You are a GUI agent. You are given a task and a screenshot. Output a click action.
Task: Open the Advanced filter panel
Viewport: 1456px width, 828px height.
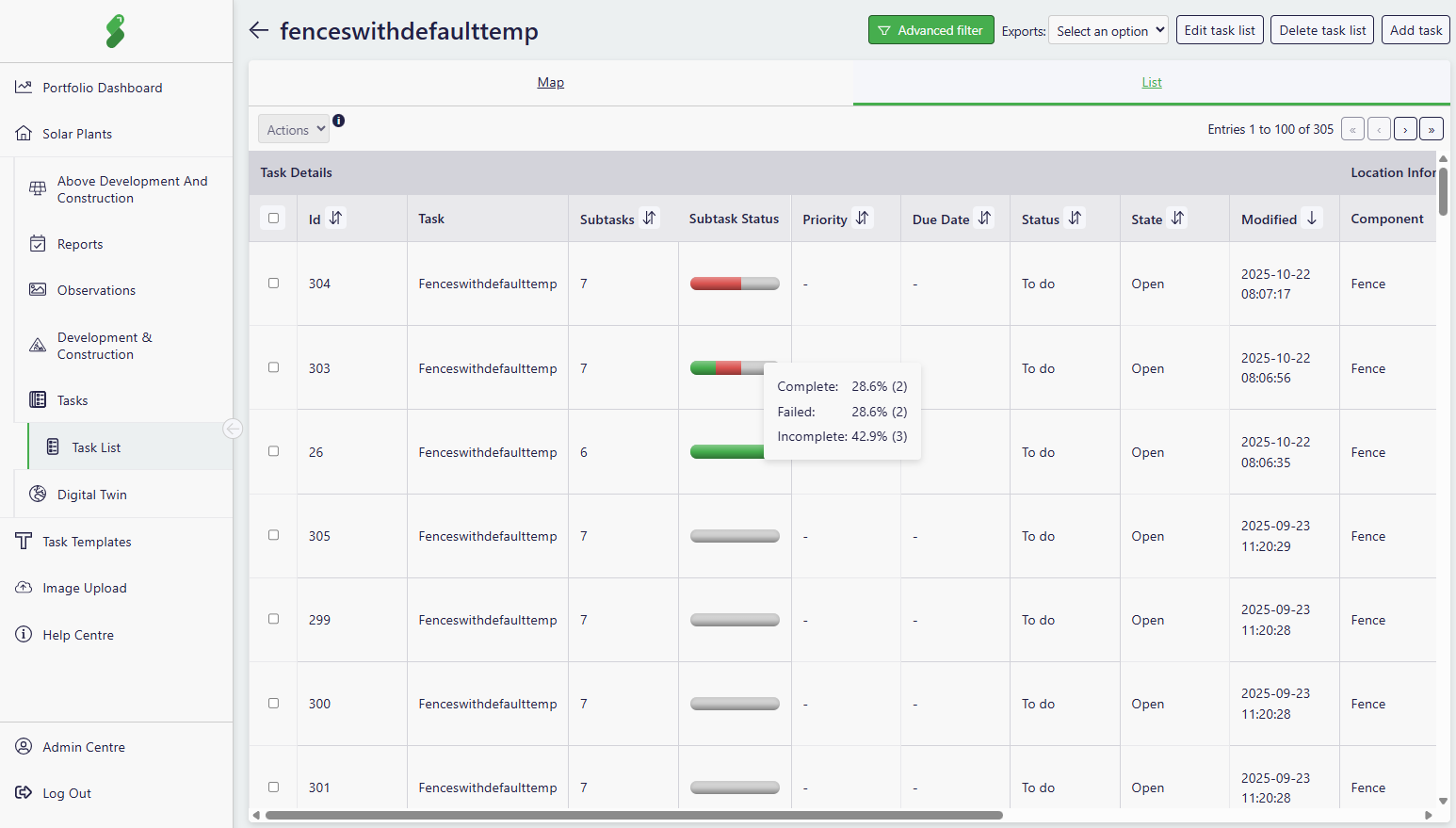930,30
